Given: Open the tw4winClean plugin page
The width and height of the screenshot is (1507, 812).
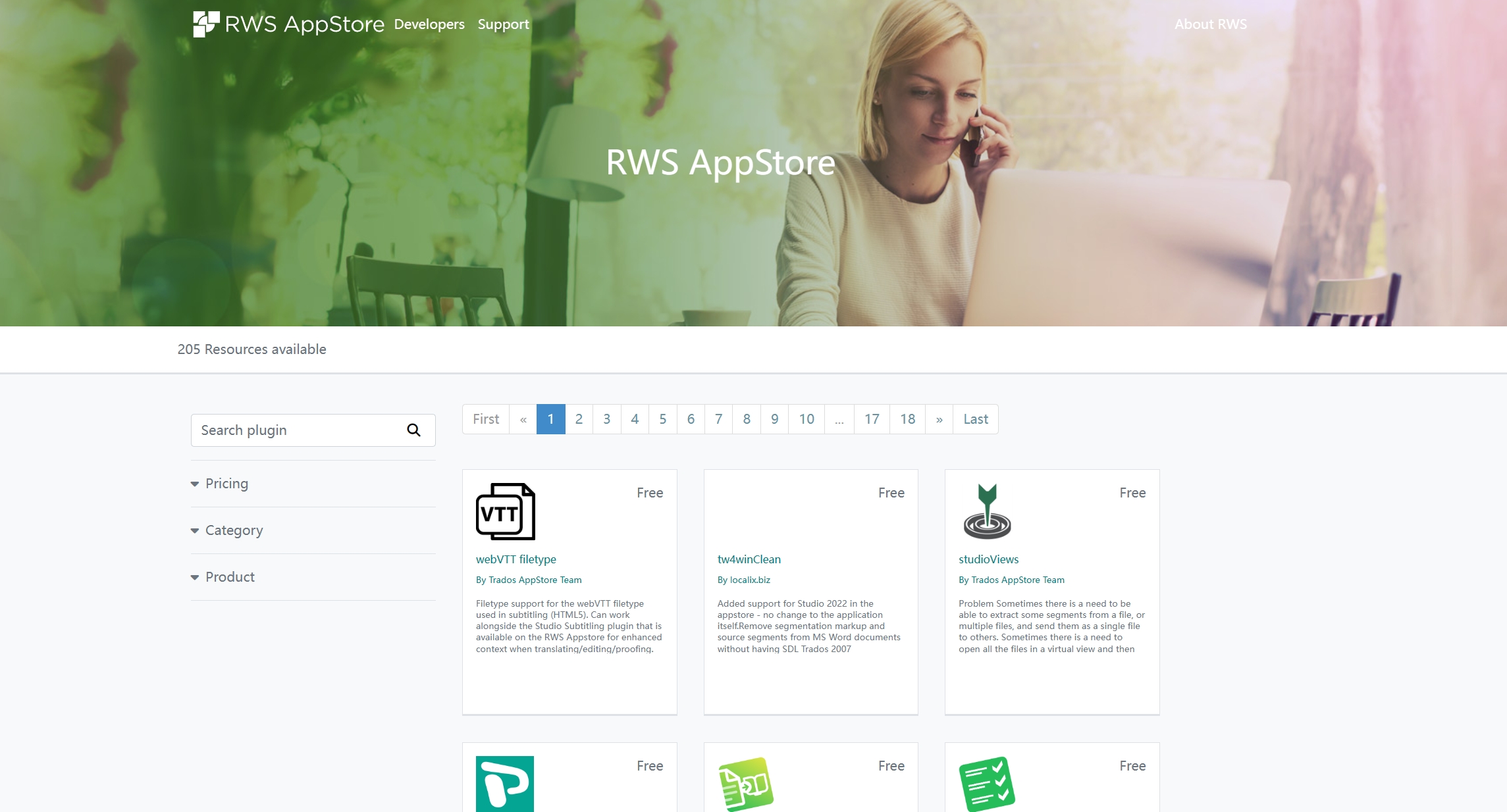Looking at the screenshot, I should click(x=749, y=559).
